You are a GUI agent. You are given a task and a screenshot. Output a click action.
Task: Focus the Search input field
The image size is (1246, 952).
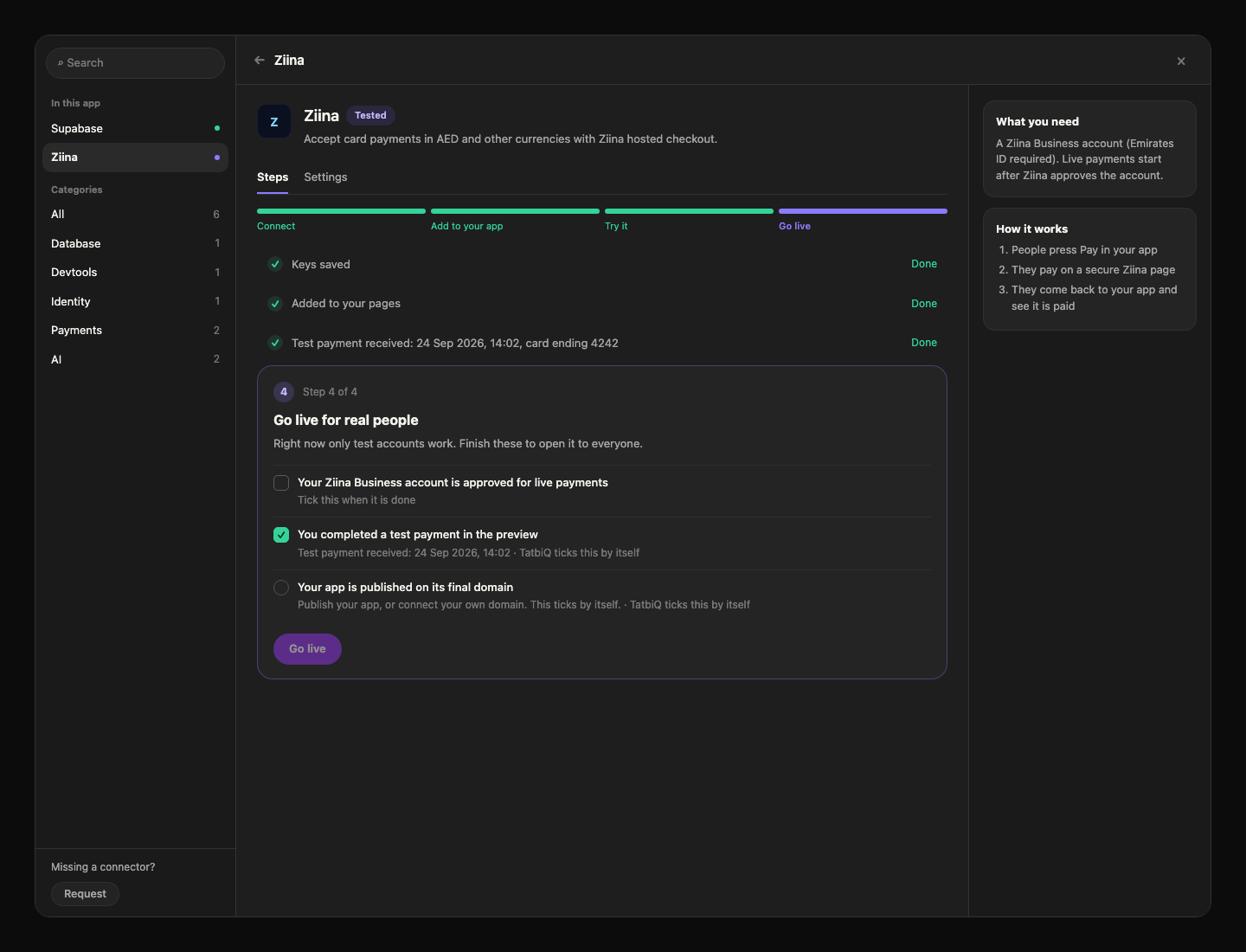135,63
